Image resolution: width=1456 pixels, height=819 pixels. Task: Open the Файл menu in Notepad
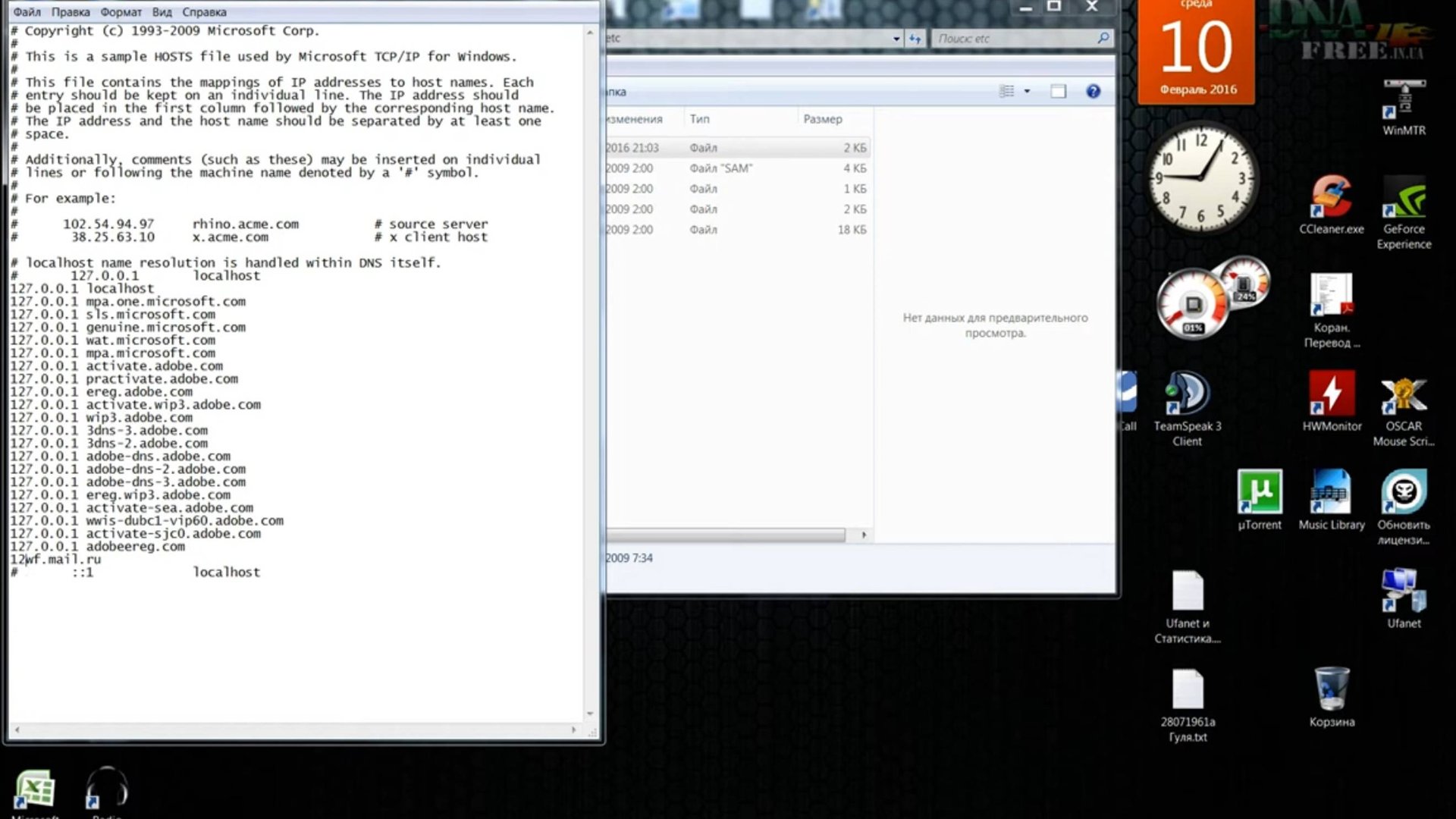point(27,12)
